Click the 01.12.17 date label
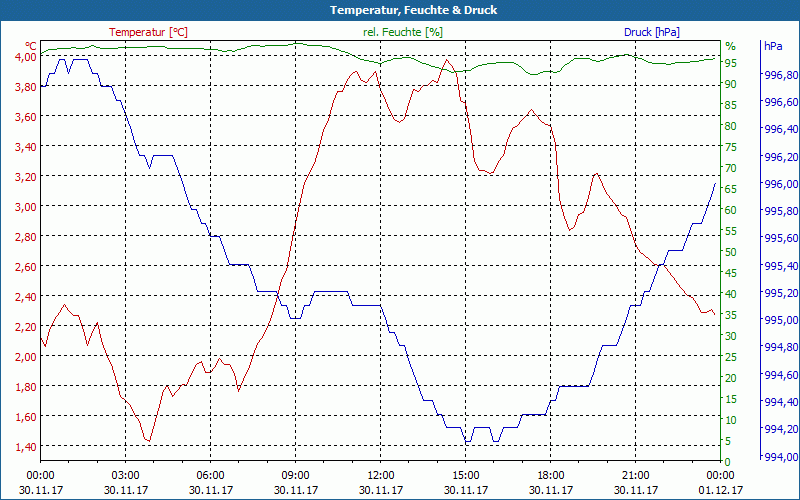Image resolution: width=800 pixels, height=500 pixels. [x=720, y=490]
